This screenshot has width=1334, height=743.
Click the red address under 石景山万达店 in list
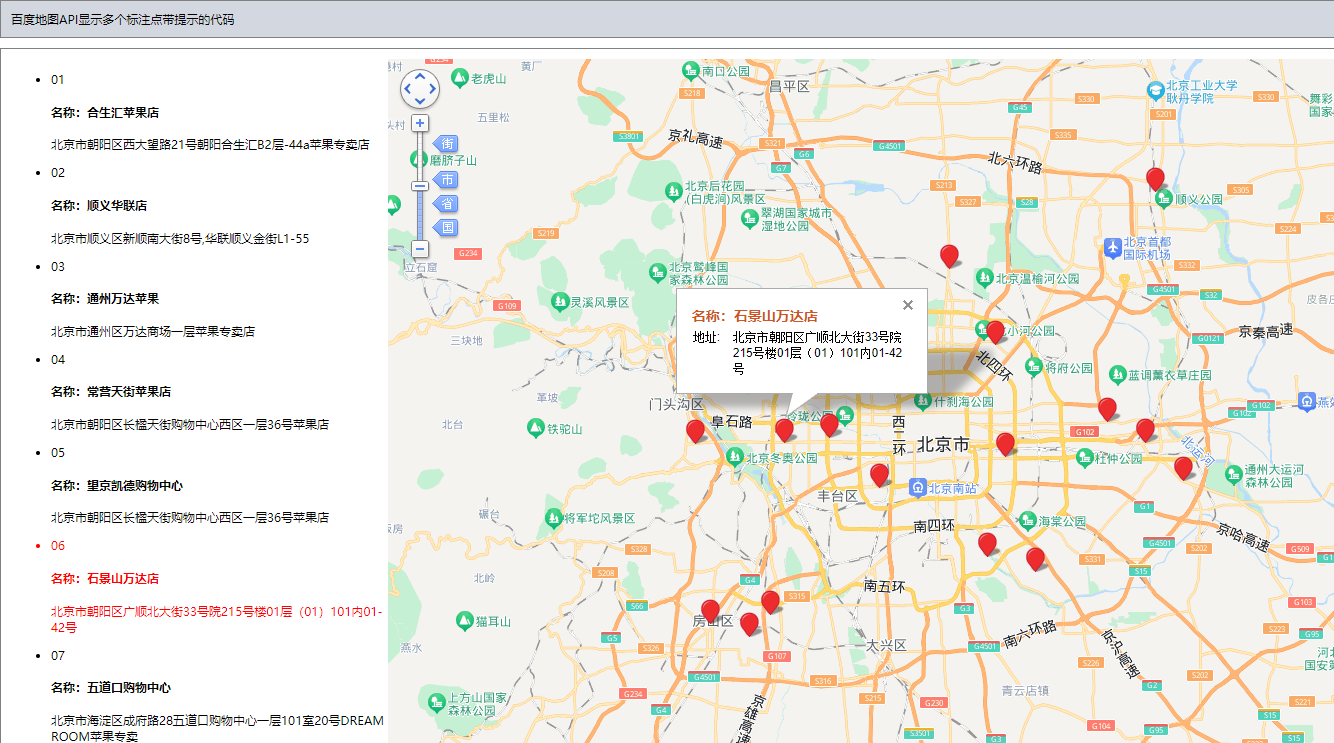tap(216, 619)
